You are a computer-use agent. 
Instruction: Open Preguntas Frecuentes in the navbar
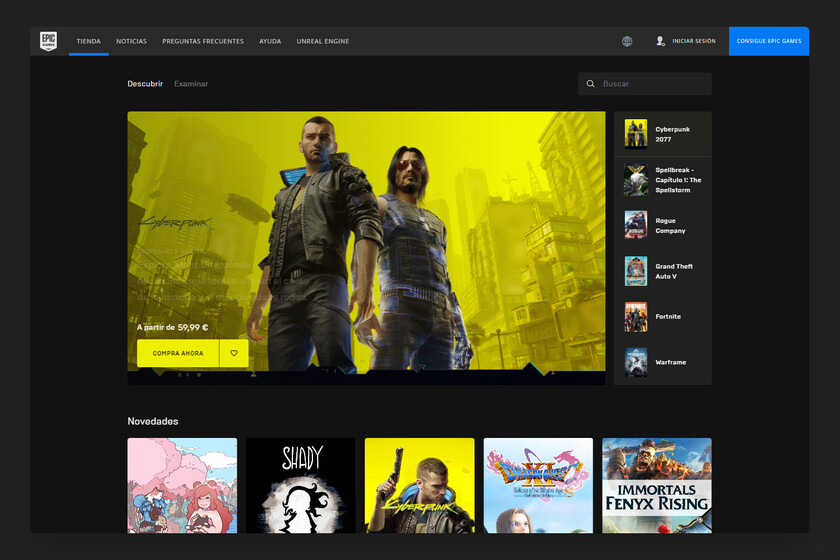tap(203, 41)
